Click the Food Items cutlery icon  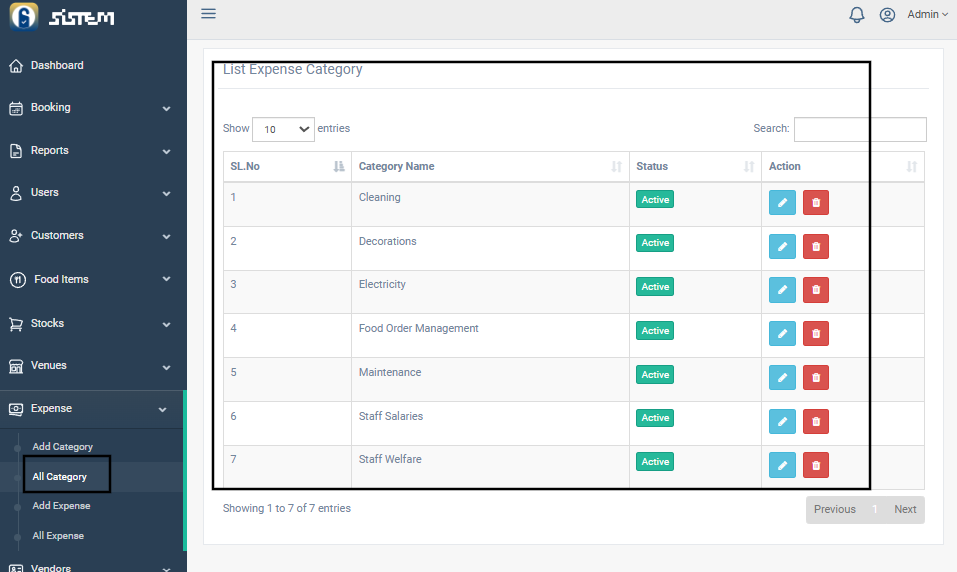click(18, 280)
